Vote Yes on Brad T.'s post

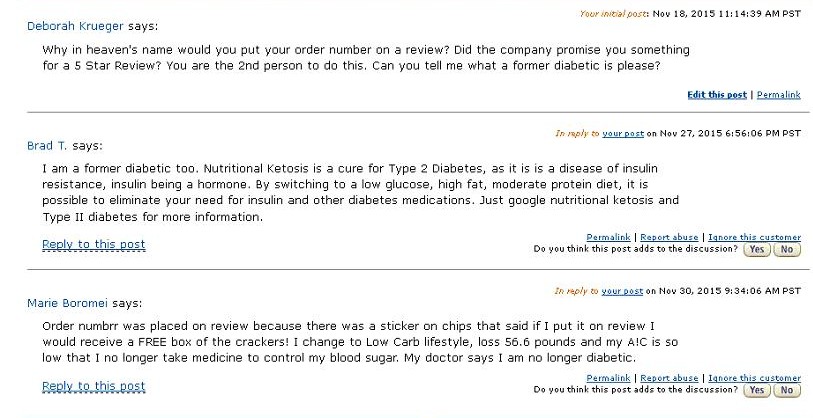(756, 249)
